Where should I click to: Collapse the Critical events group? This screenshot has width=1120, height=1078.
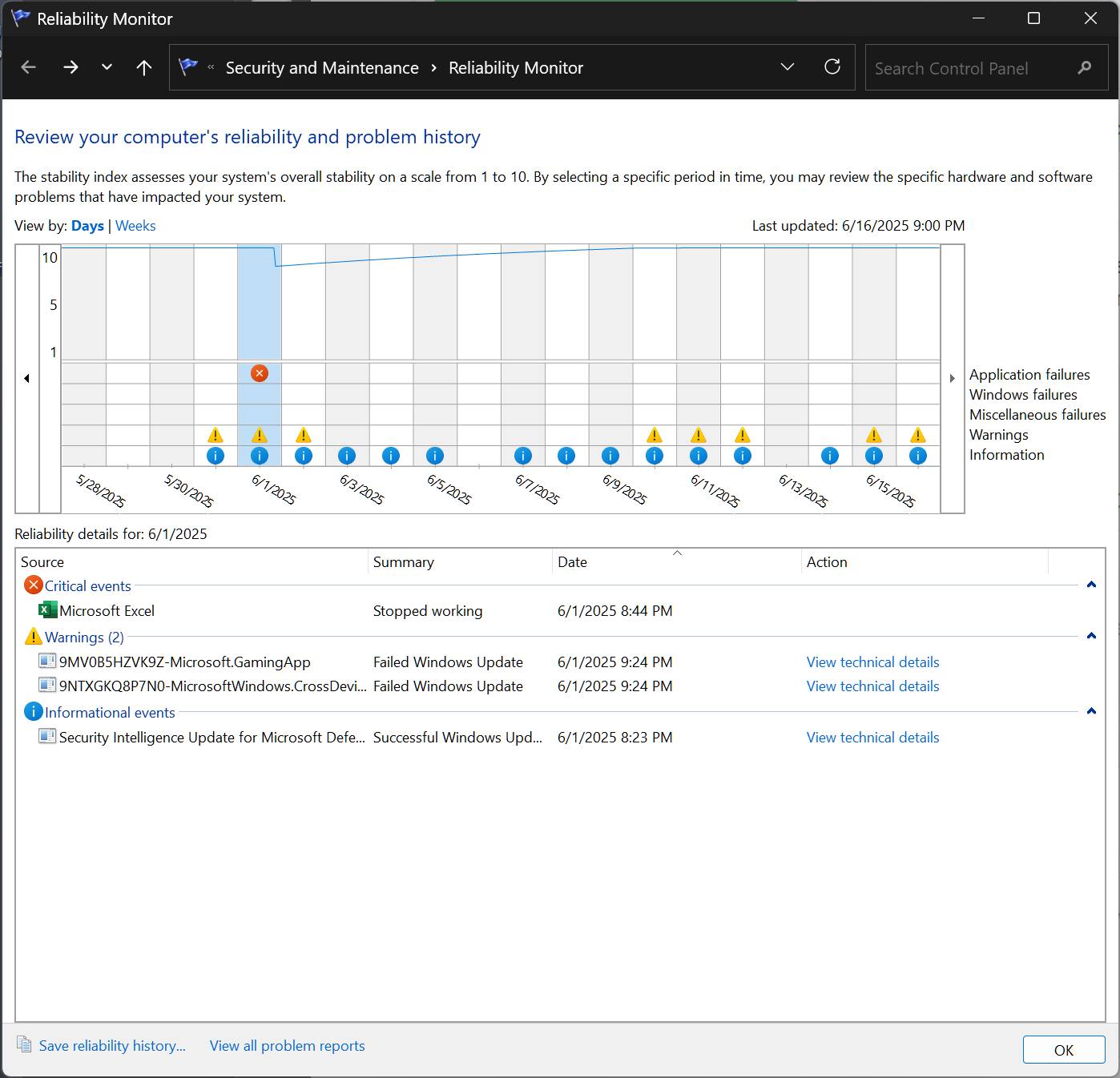pyautogui.click(x=1091, y=585)
